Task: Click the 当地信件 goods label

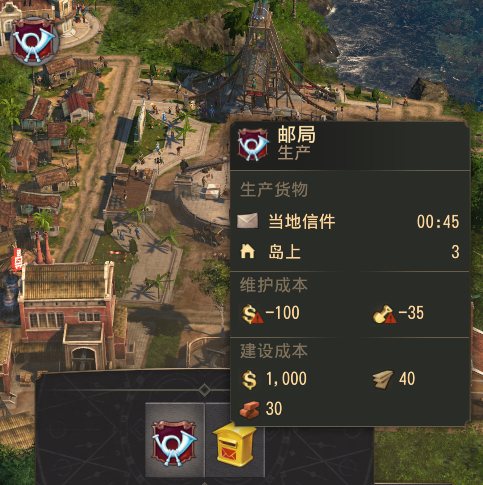Action: (x=302, y=221)
